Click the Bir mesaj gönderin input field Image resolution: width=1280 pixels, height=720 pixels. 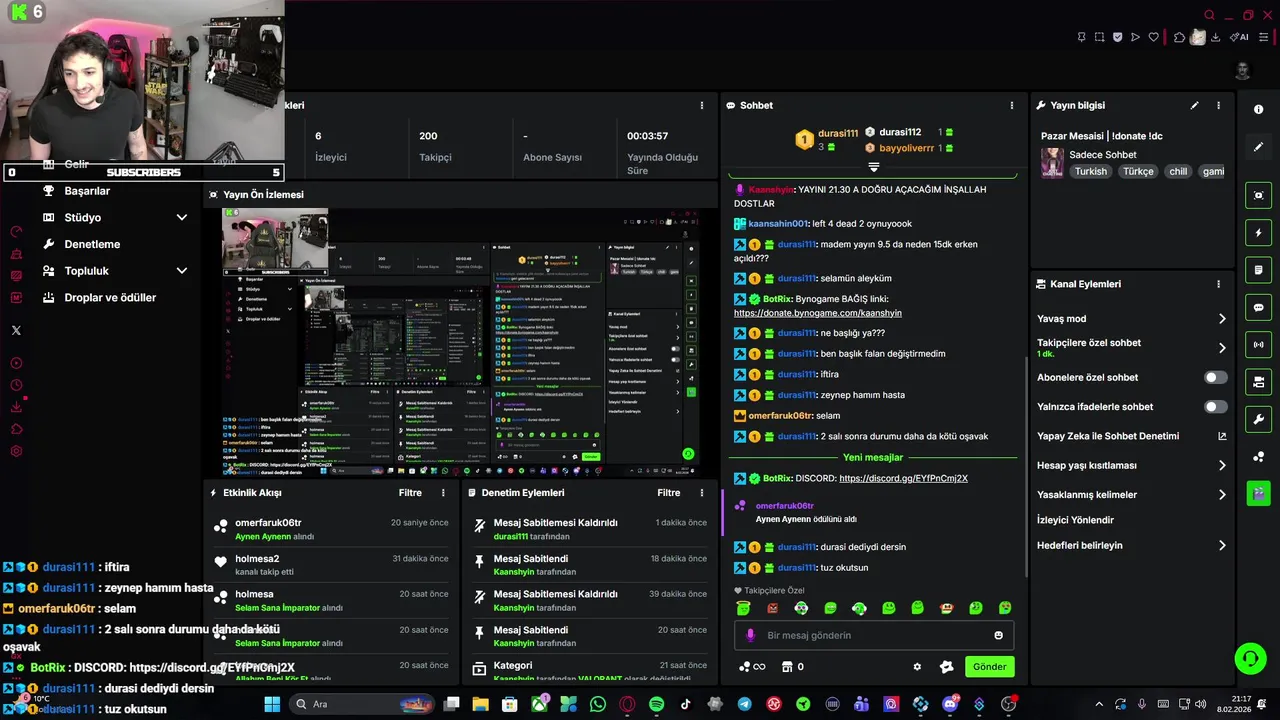874,635
